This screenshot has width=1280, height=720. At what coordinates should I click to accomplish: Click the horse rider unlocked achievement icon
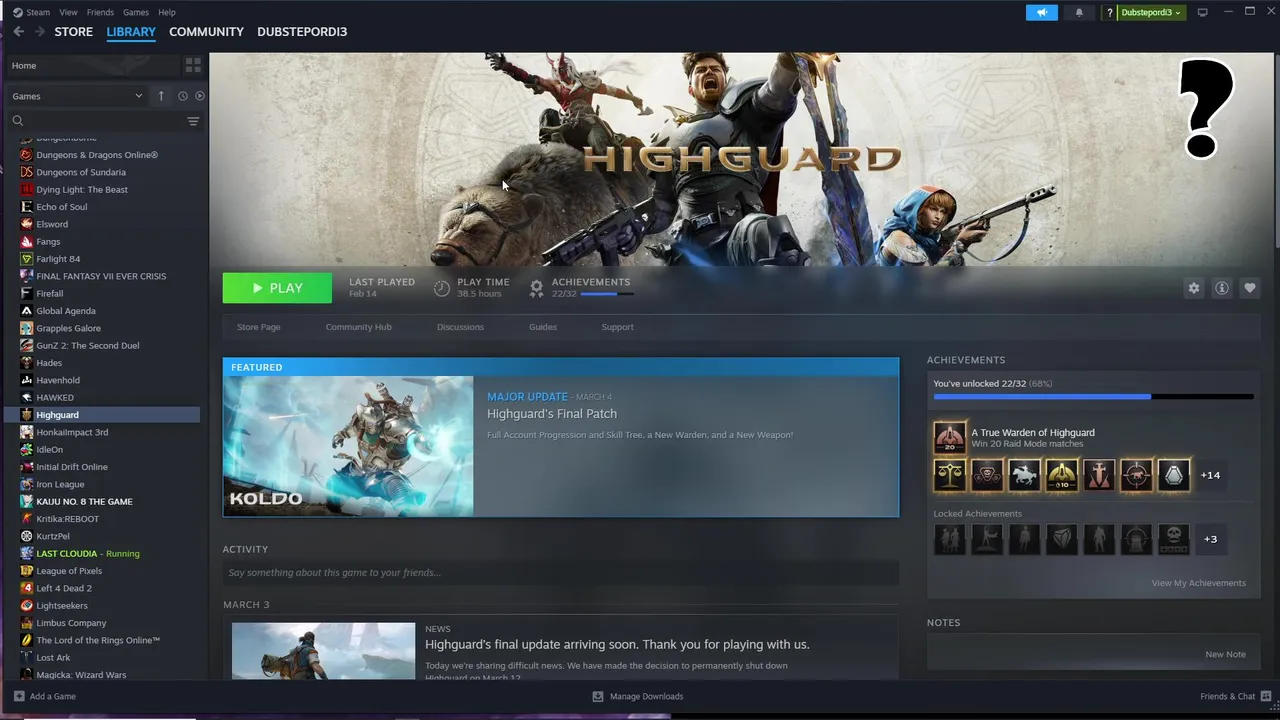click(x=1024, y=475)
